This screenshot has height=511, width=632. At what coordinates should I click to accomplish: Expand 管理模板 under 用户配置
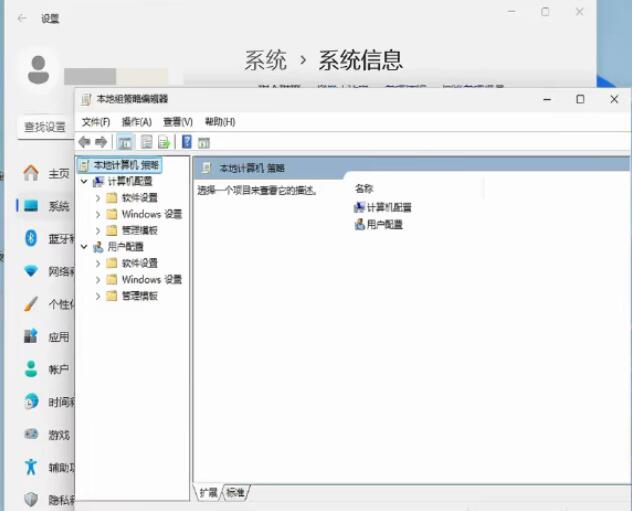[x=98, y=296]
